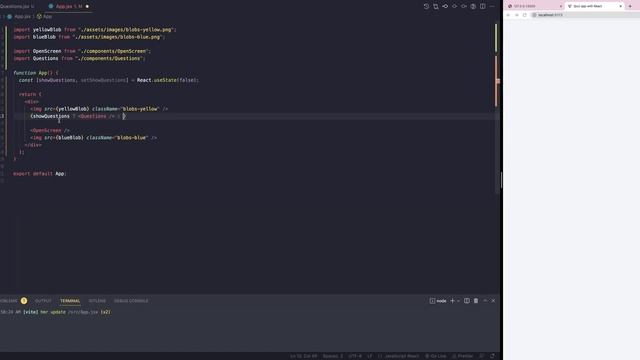Change indentation via Spaces status item
640x360 pixels.
pos(333,356)
